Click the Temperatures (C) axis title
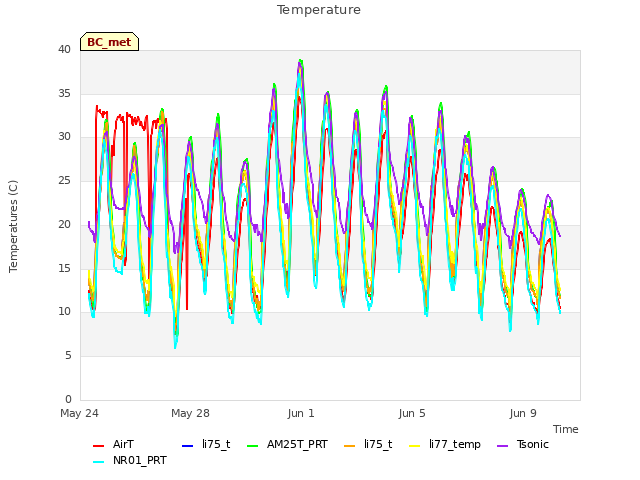The height and width of the screenshot is (480, 640). [13, 227]
